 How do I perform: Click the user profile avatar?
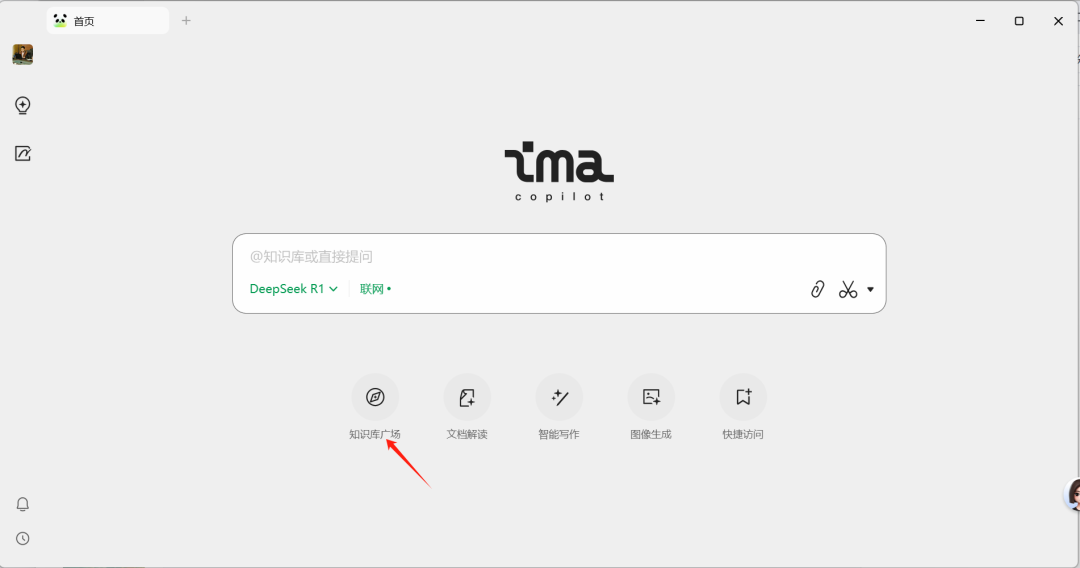click(23, 54)
